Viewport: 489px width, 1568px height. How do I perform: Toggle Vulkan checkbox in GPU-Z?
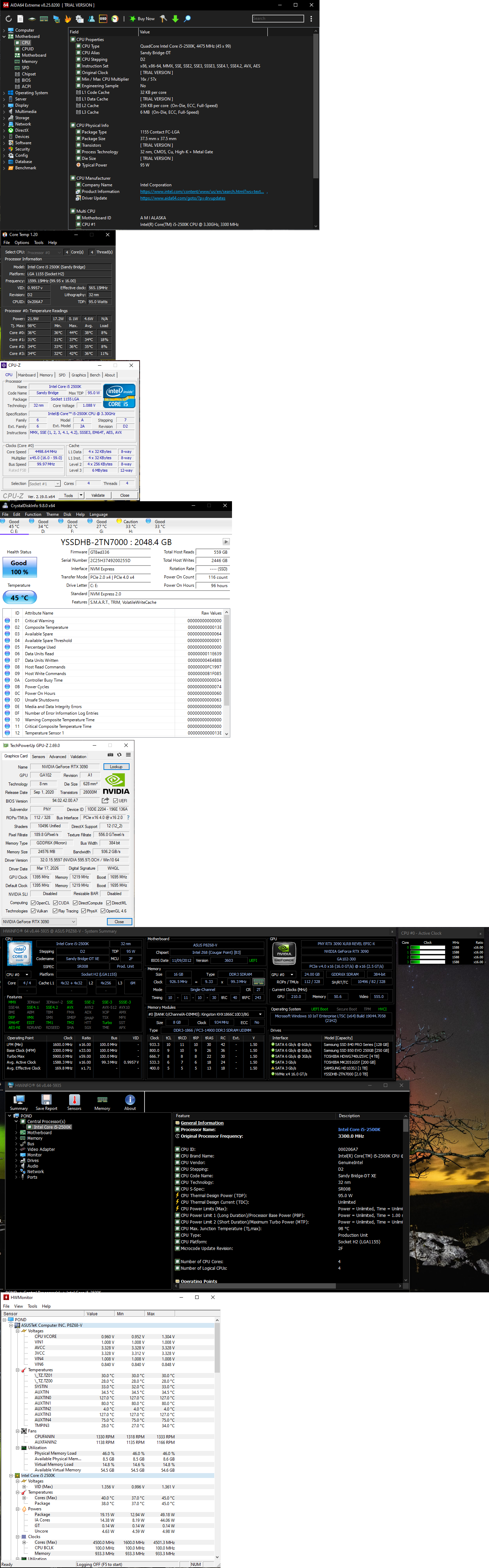33,911
